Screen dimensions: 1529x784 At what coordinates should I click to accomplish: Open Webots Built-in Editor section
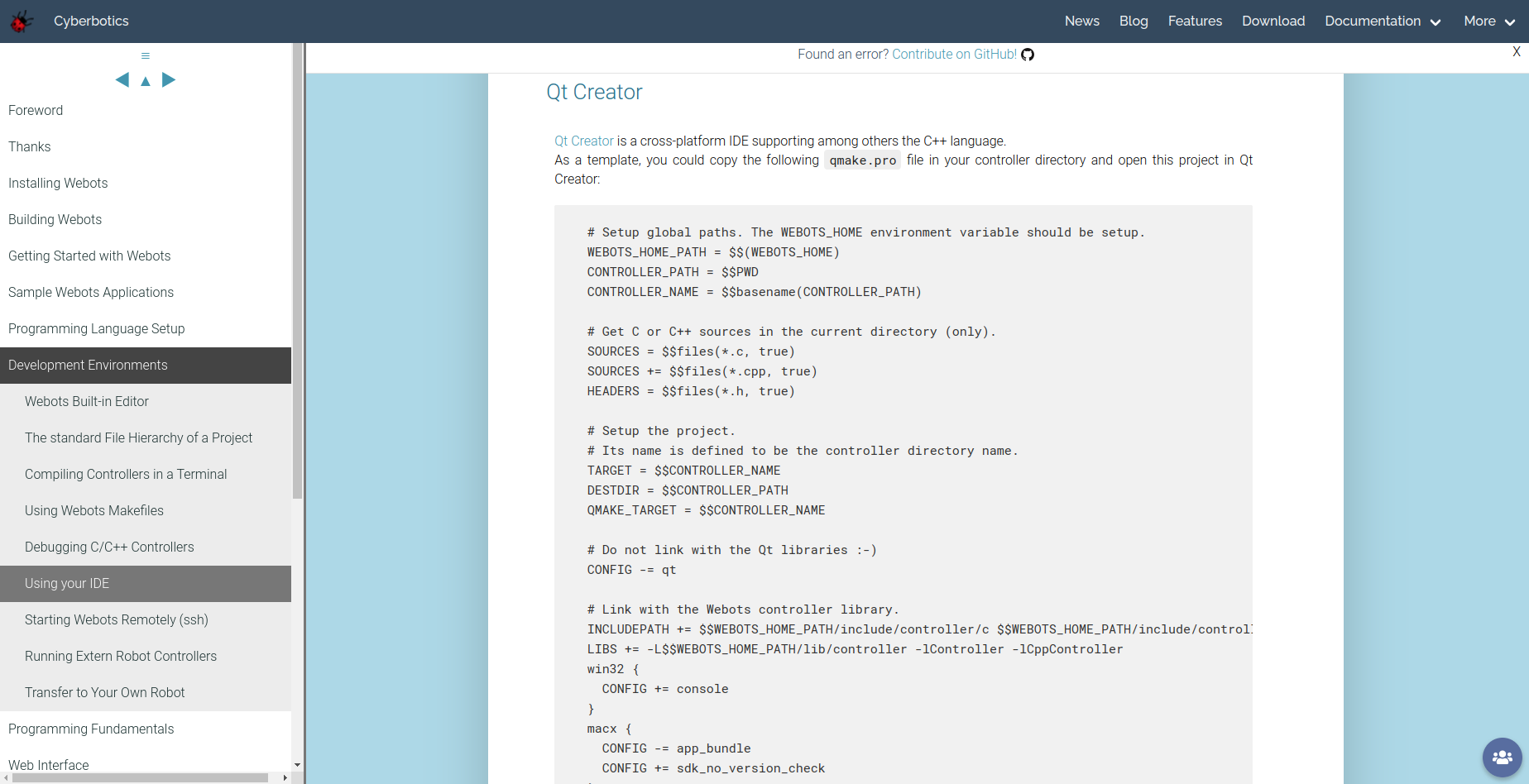pos(146,402)
